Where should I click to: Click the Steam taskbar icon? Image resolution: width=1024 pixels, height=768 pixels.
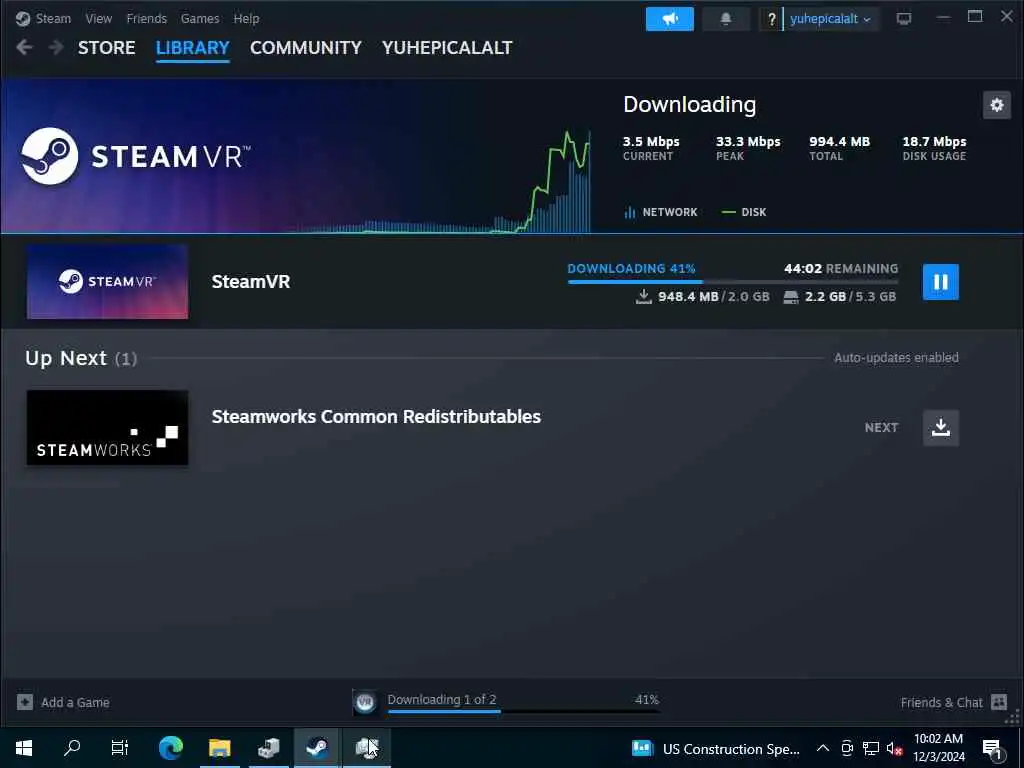pyautogui.click(x=317, y=748)
